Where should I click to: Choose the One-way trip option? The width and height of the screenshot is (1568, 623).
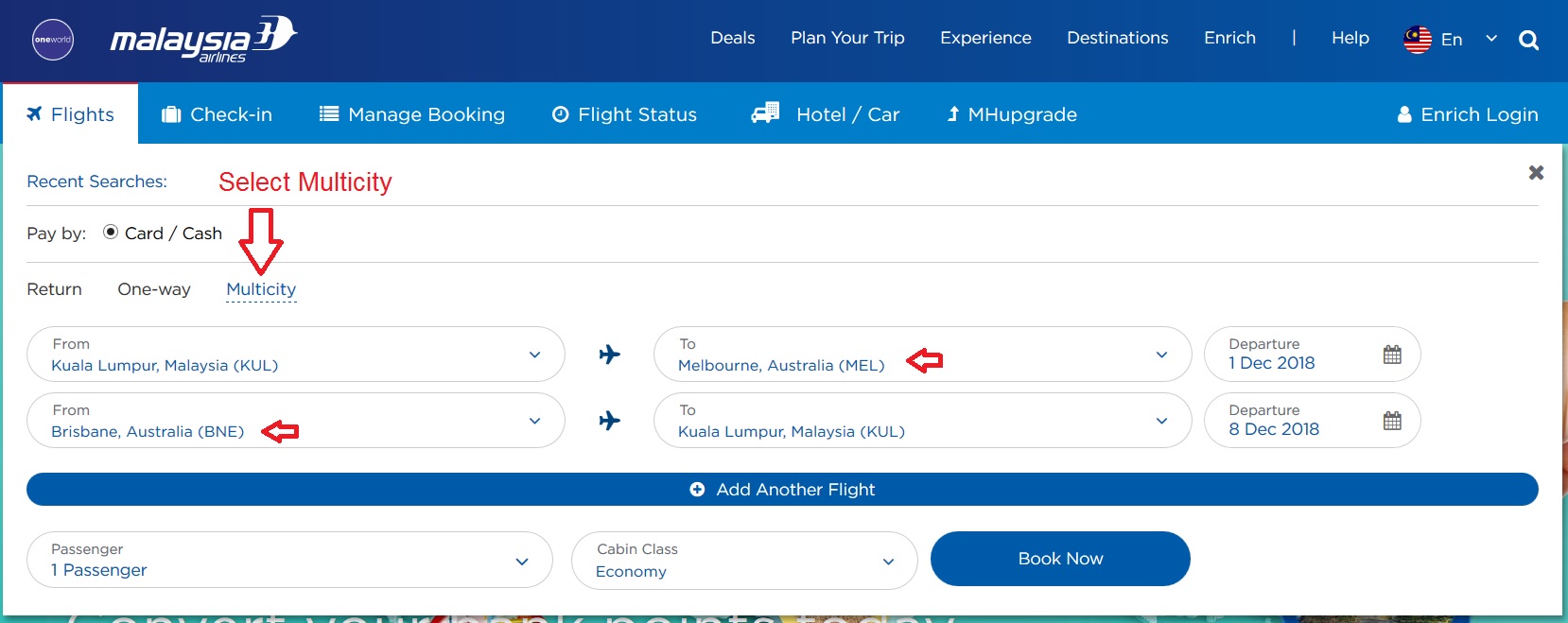coord(154,289)
